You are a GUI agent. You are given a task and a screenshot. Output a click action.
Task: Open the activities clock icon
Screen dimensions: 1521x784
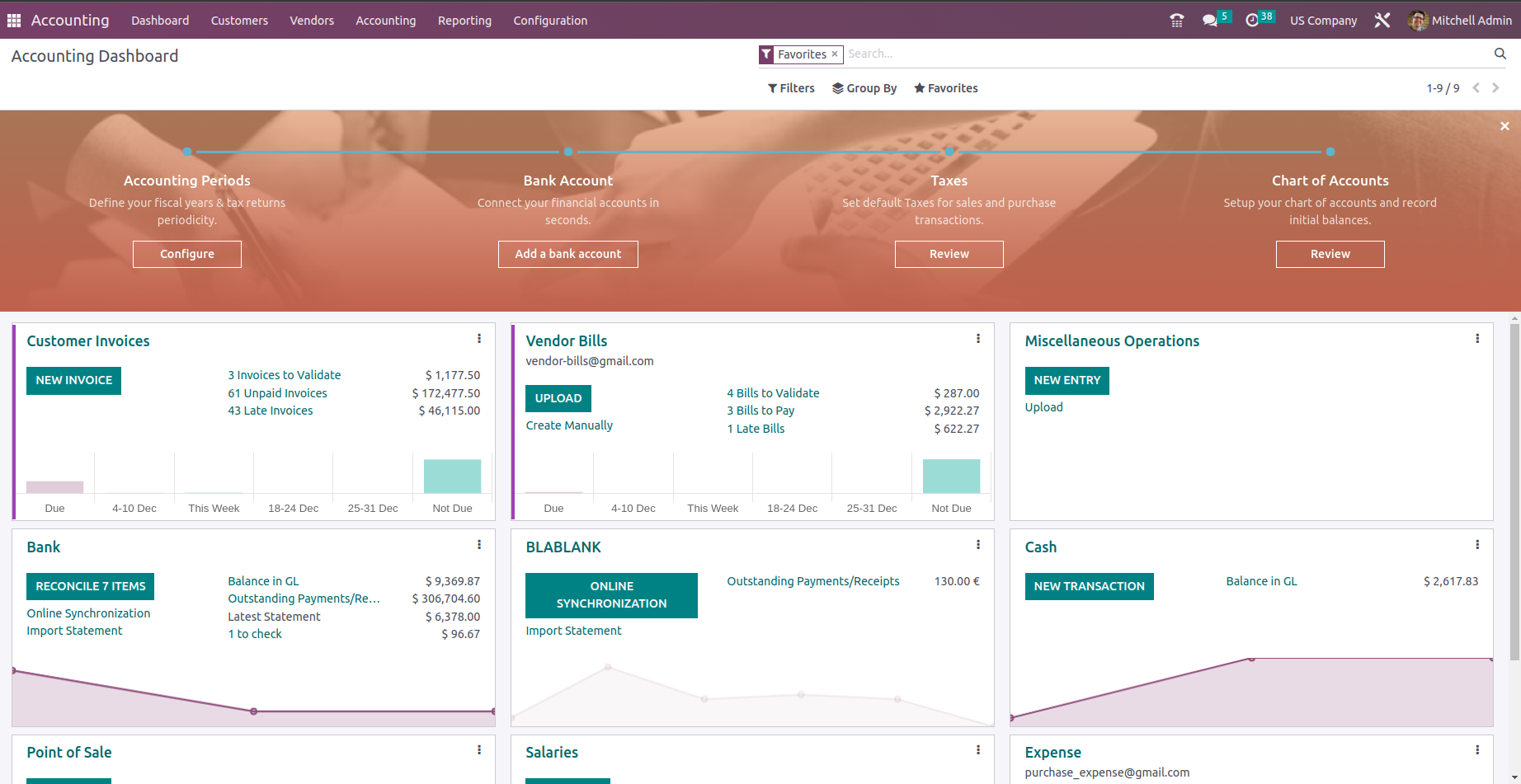(x=1252, y=21)
